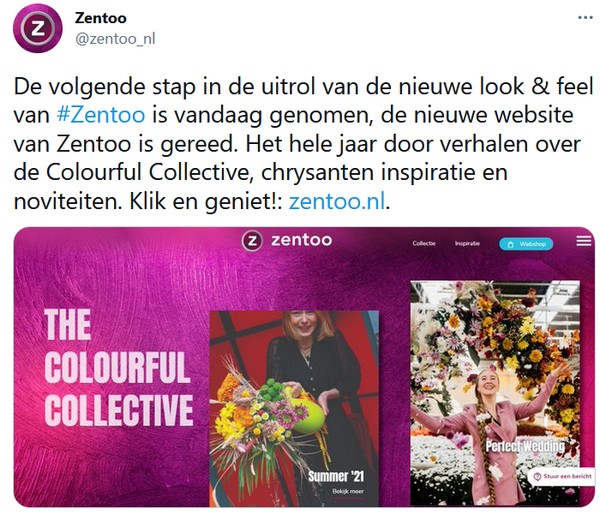Open the Collectie menu item
This screenshot has width=600, height=515.
click(424, 243)
